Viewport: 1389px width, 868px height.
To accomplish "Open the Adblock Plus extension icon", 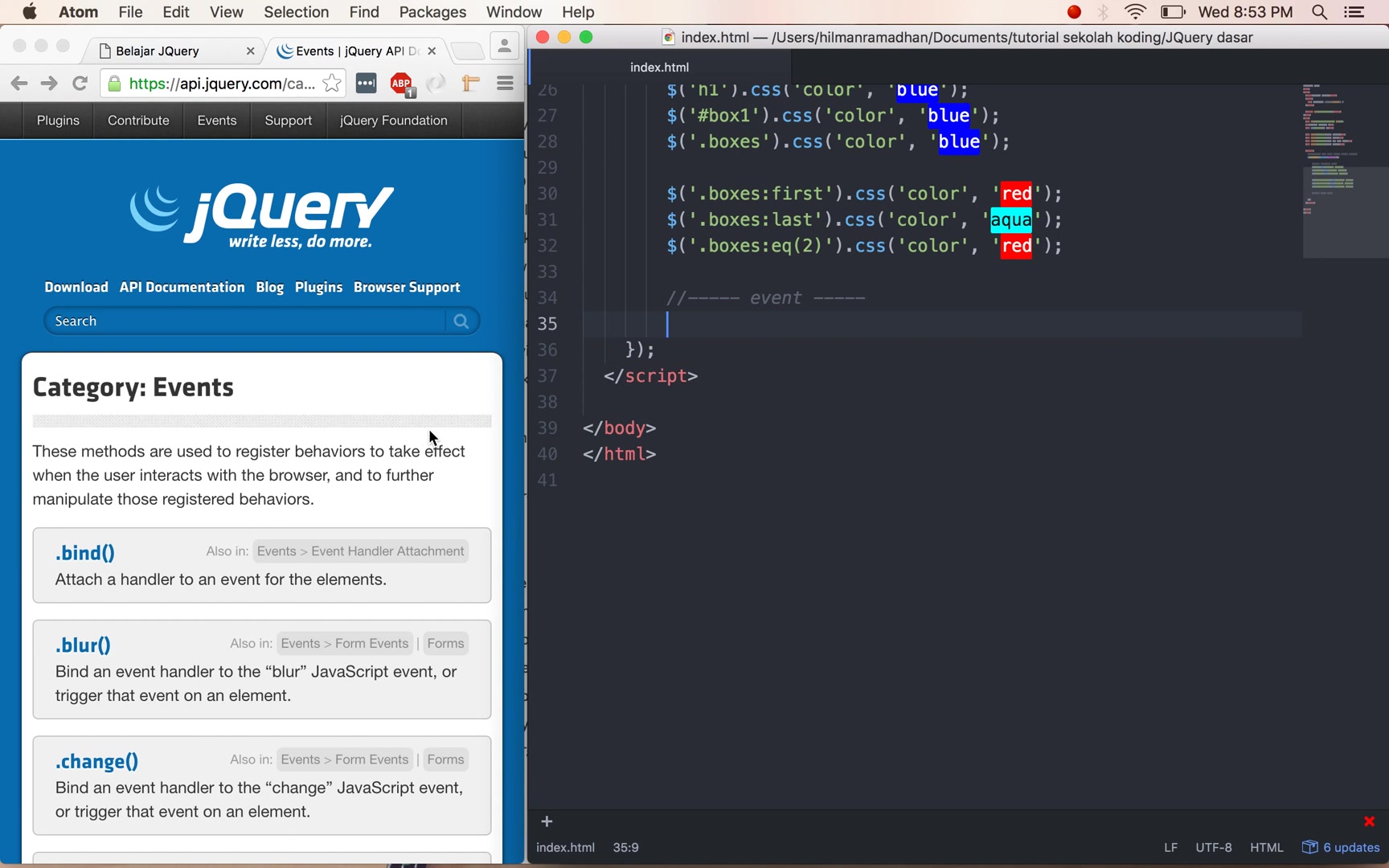I will coord(402,84).
